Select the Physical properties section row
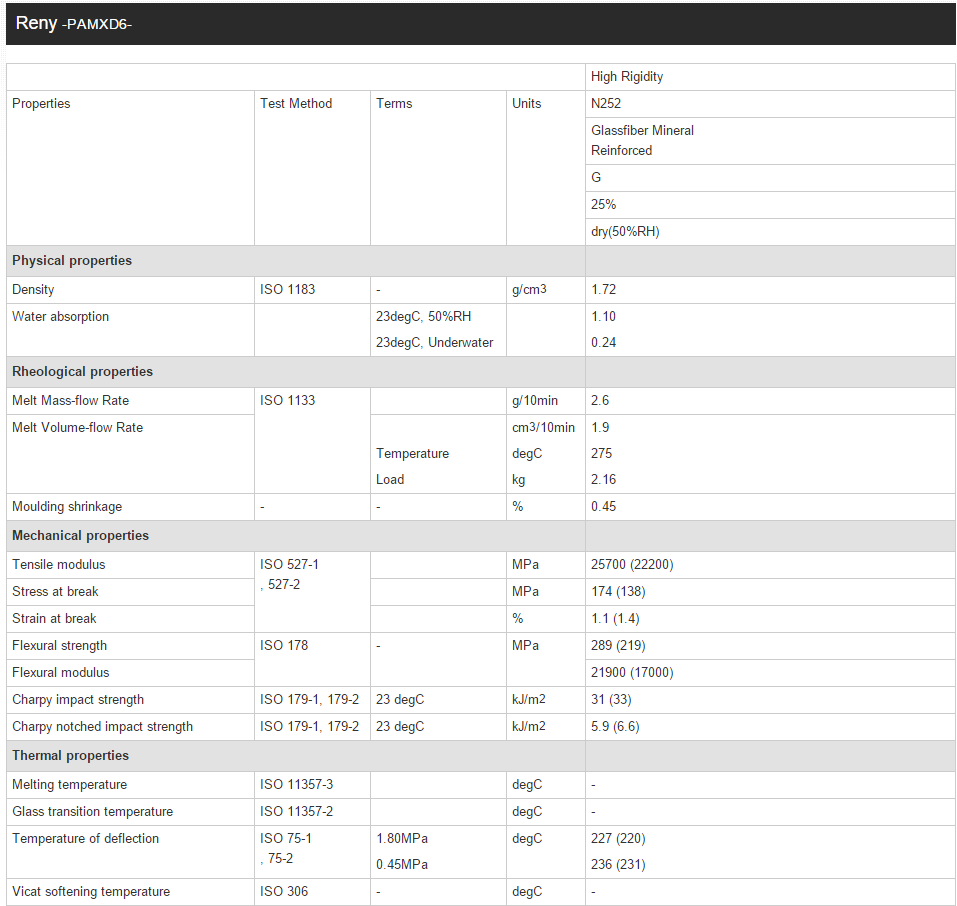The width and height of the screenshot is (957, 906). click(480, 261)
